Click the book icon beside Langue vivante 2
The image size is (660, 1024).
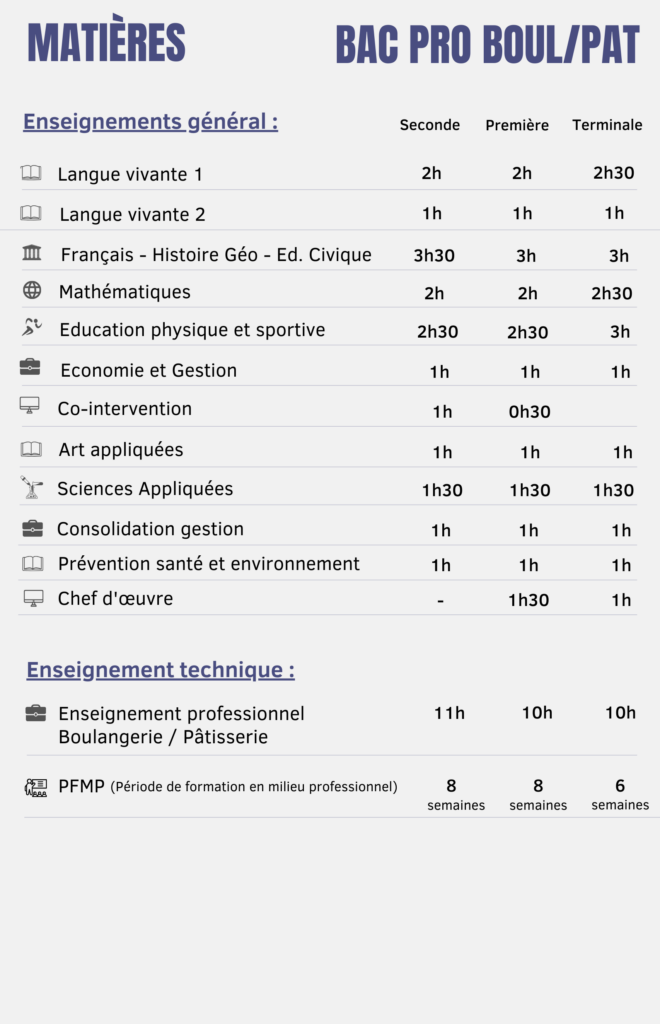coord(32,213)
